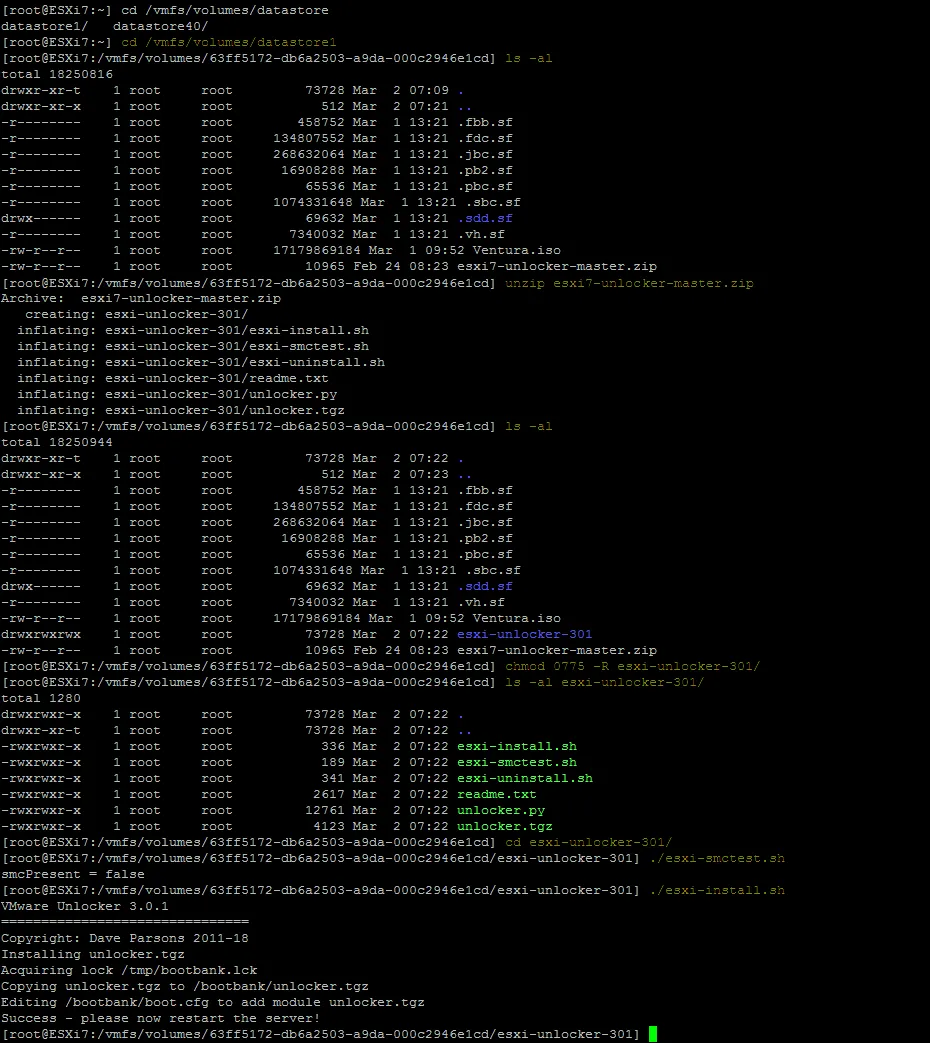Click the 'cd /vmfs/volumes/datastore1' command
Viewport: 930px width, 1043px height.
pos(228,43)
